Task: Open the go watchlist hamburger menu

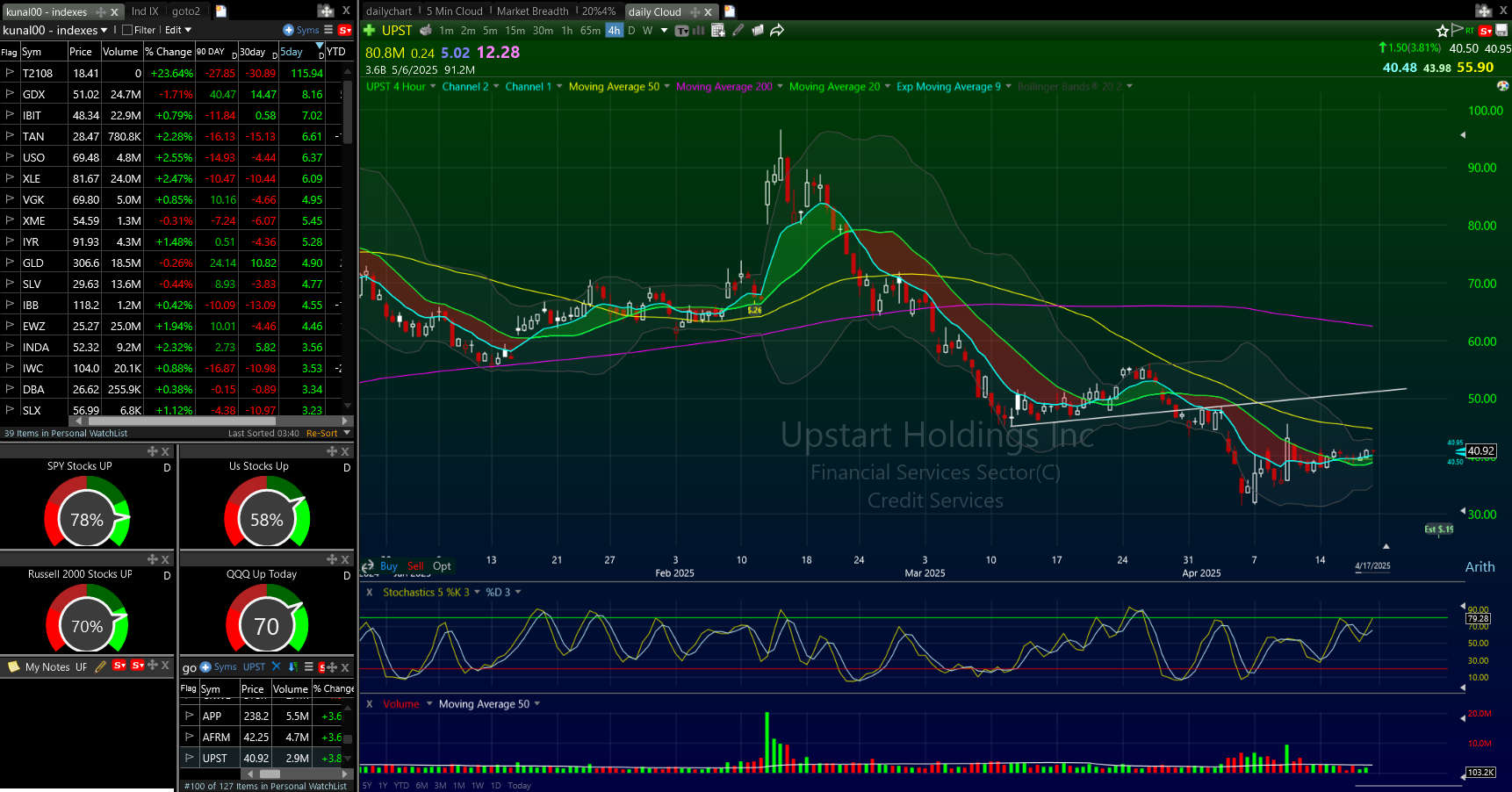Action: tap(308, 666)
